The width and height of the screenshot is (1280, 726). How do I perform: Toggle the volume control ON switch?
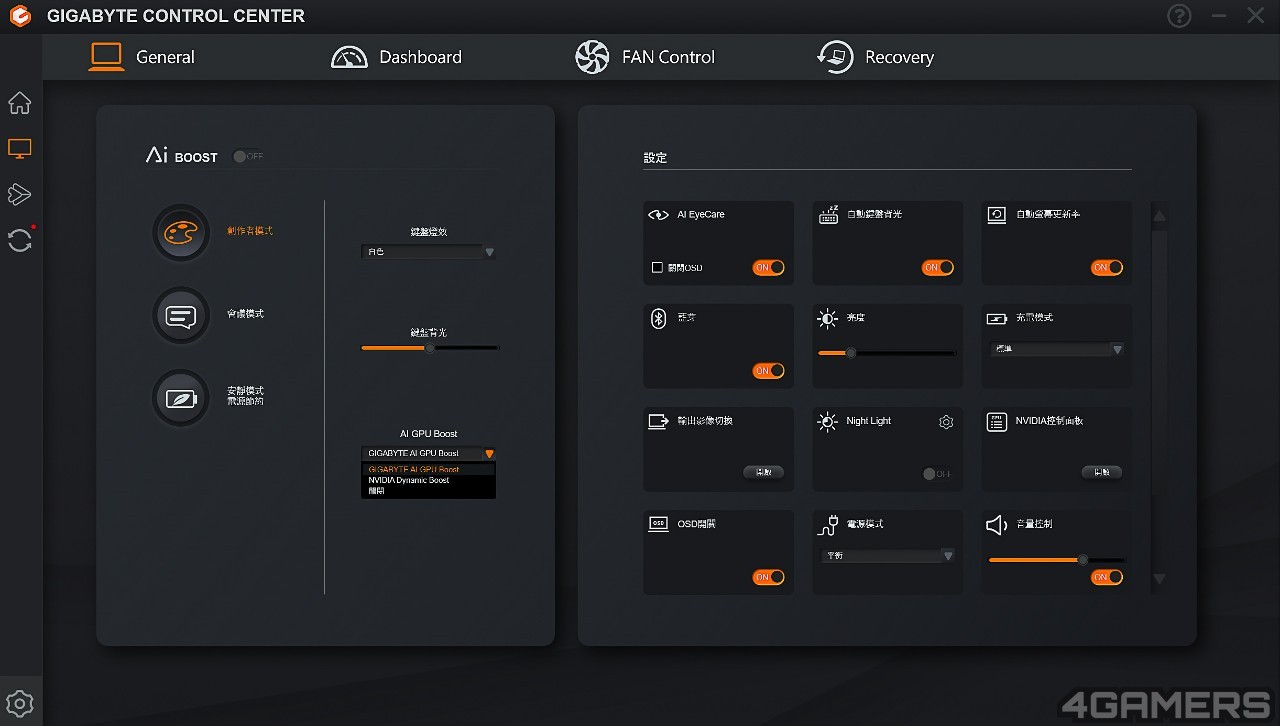1107,577
